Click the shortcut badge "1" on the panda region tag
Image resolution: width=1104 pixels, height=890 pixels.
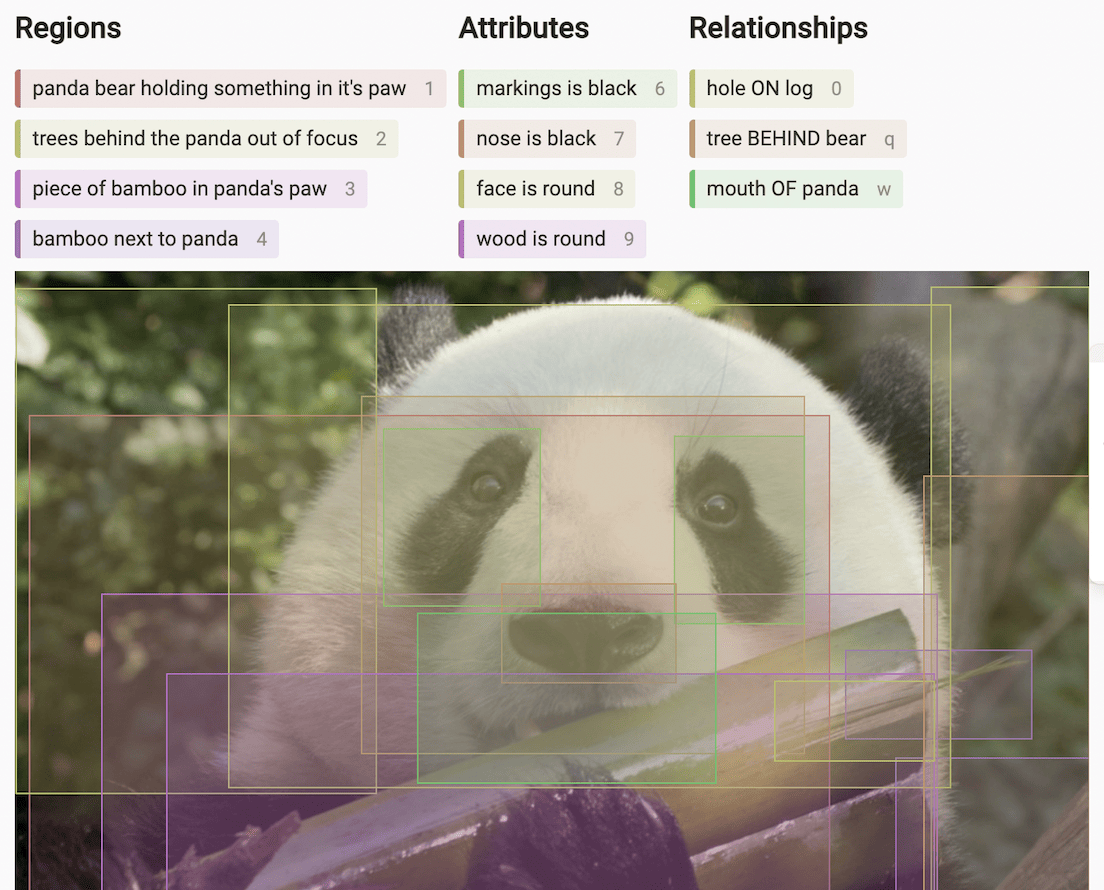coord(430,88)
